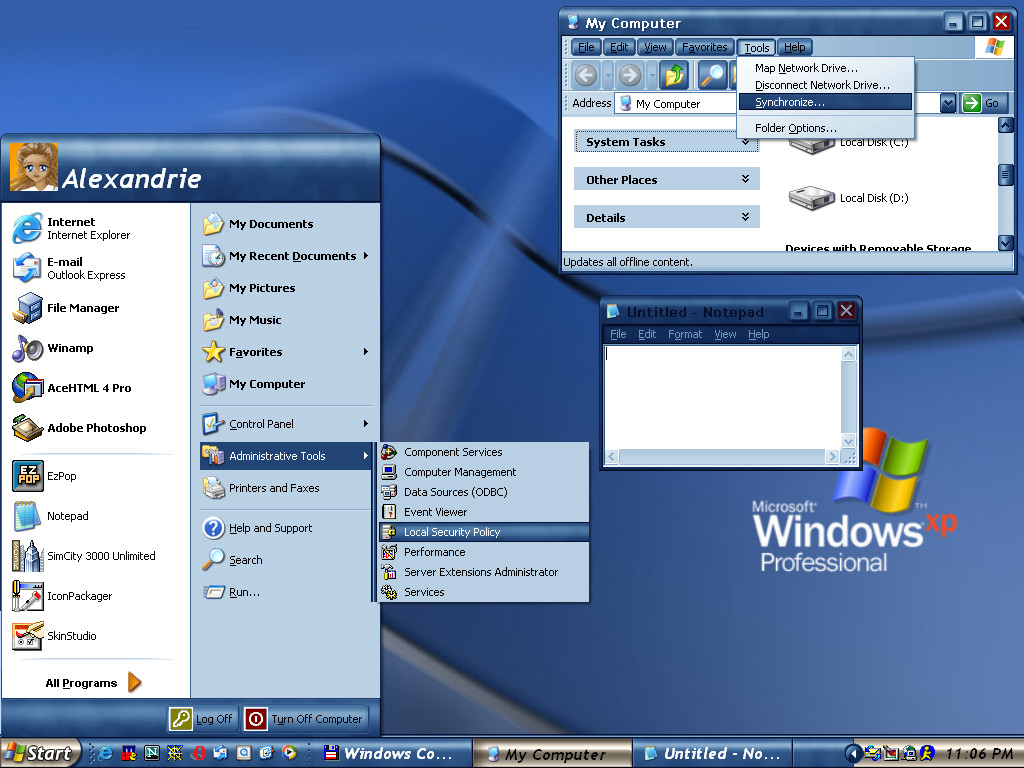Click Windows Media Player quick launch icon
The image size is (1024, 768).
click(x=289, y=753)
